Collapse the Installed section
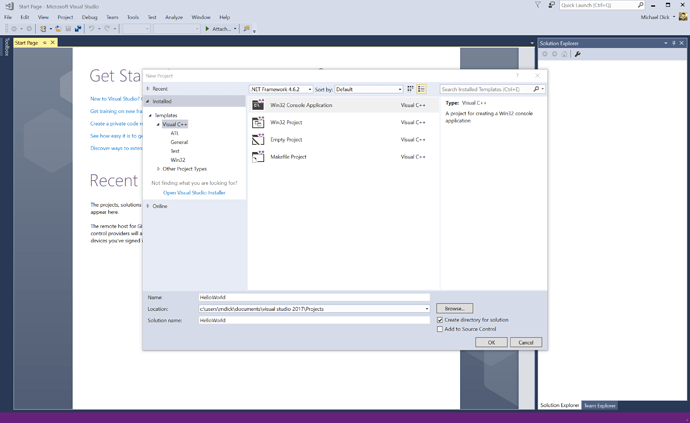Viewport: 690px width, 423px height. coord(148,101)
